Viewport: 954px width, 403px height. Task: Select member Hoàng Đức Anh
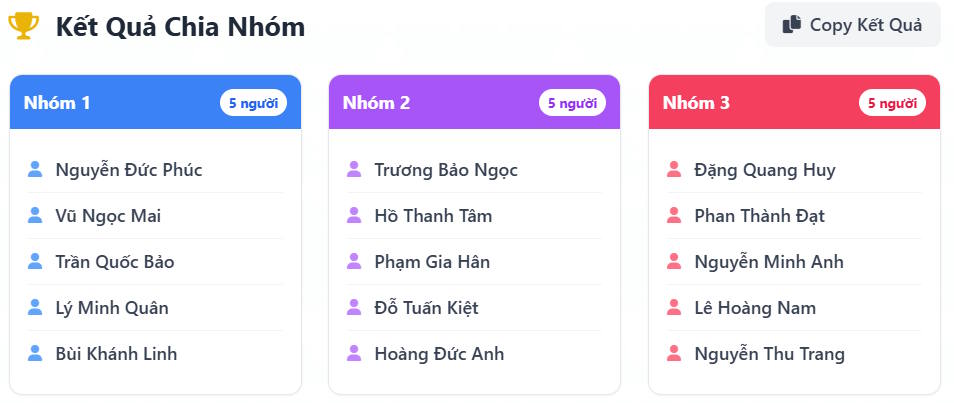point(439,354)
